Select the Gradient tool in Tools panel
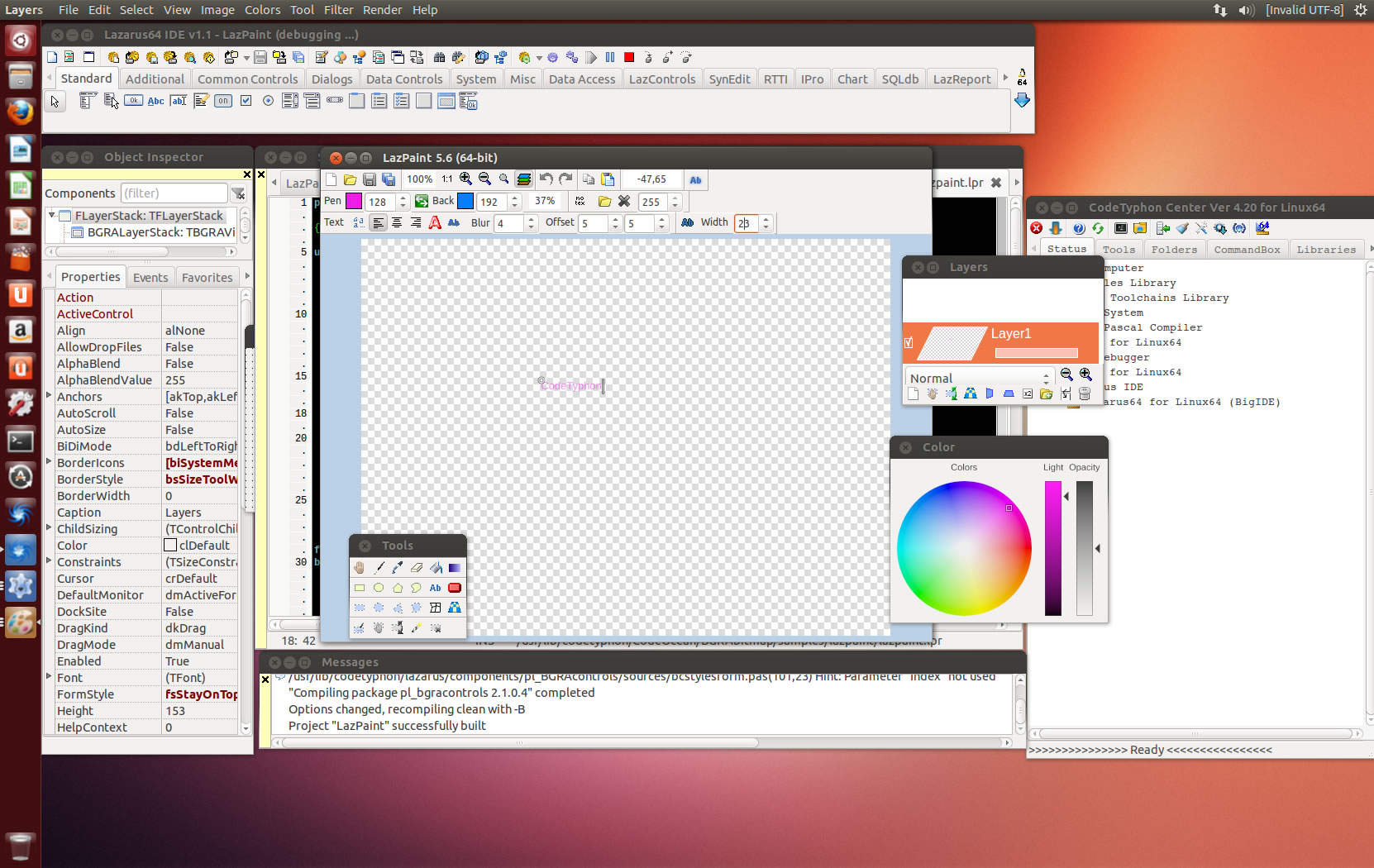 455,568
